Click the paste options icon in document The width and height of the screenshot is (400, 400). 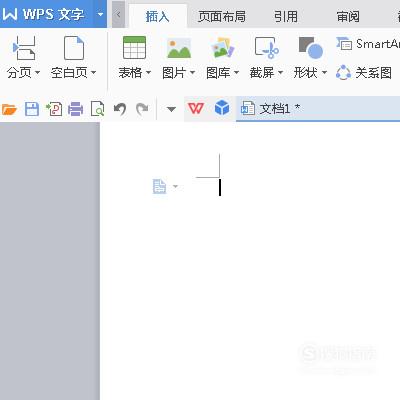pyautogui.click(x=159, y=186)
